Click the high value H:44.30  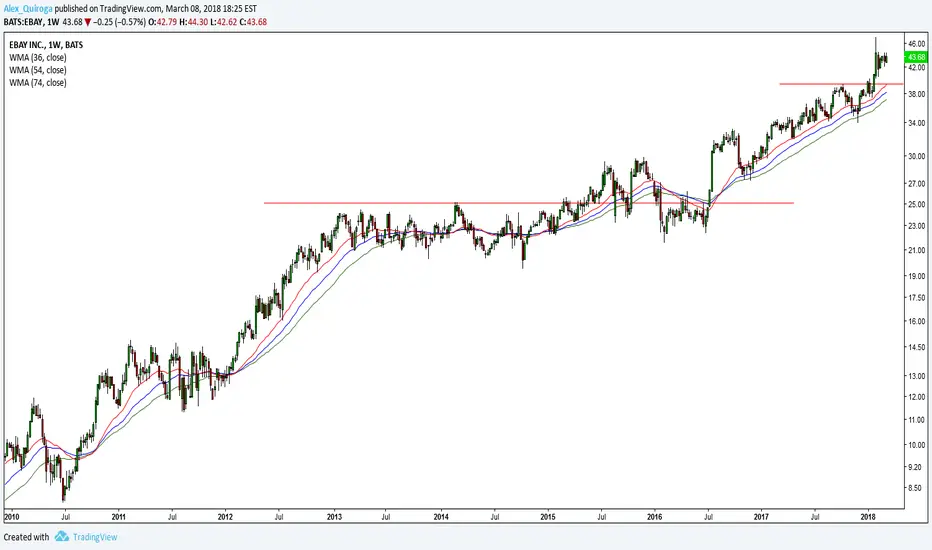coord(194,22)
